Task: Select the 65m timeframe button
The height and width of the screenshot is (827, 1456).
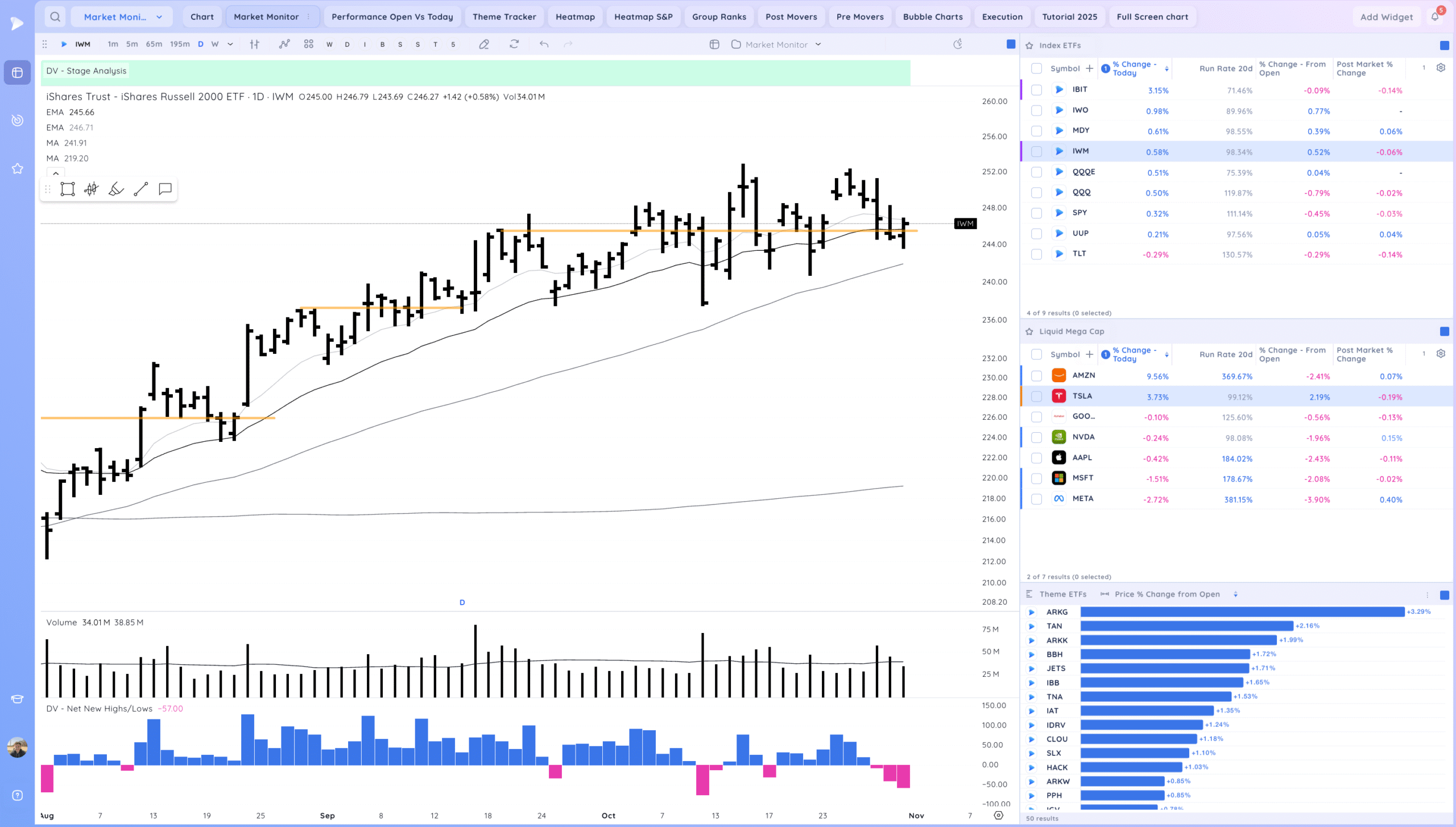Action: pos(154,44)
